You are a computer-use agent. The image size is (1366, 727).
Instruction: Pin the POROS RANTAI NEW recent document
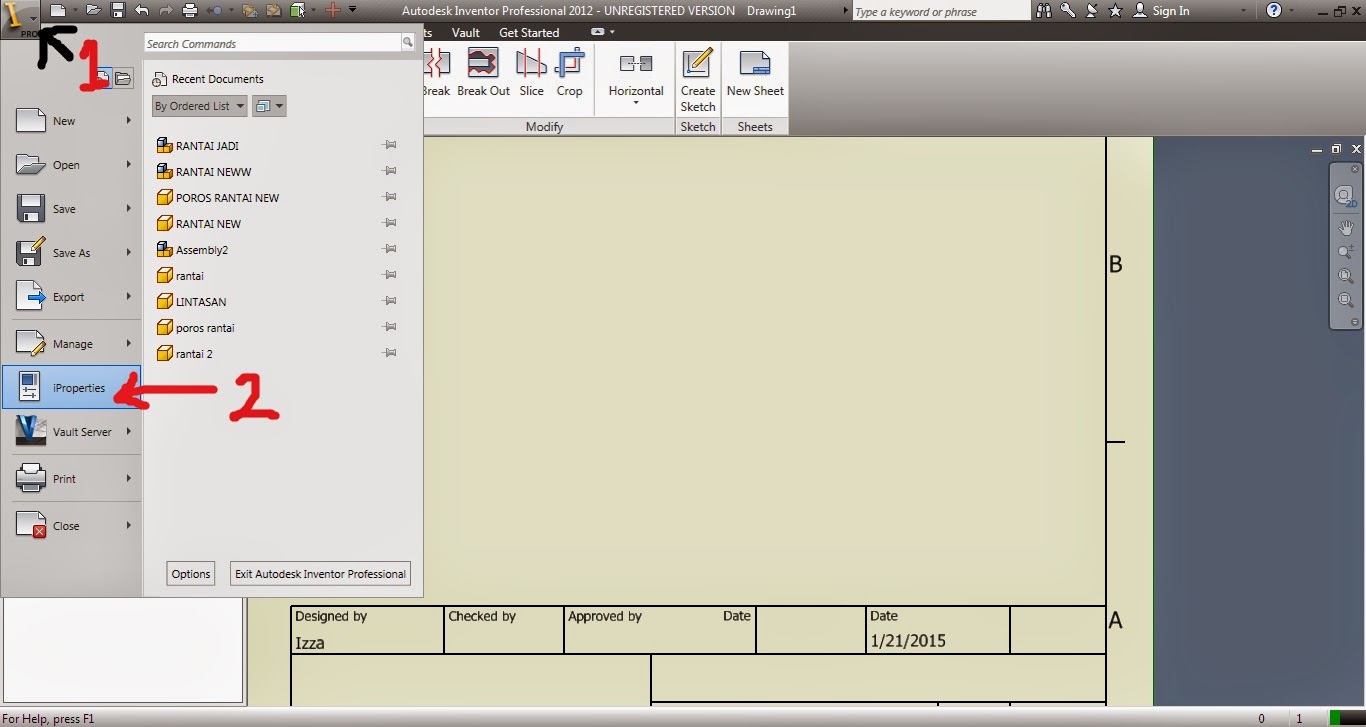click(x=389, y=197)
